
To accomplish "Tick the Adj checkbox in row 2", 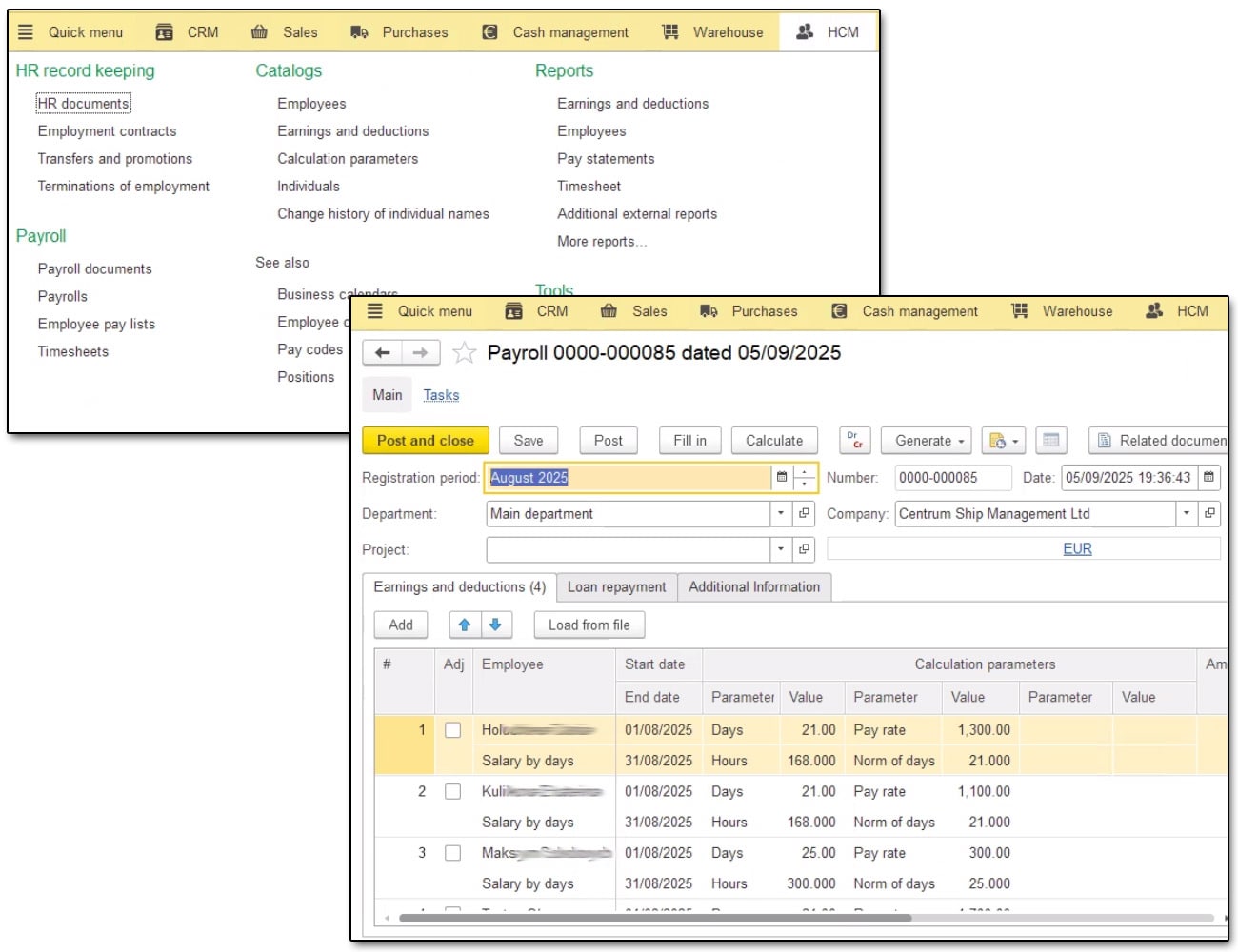I will (453, 792).
